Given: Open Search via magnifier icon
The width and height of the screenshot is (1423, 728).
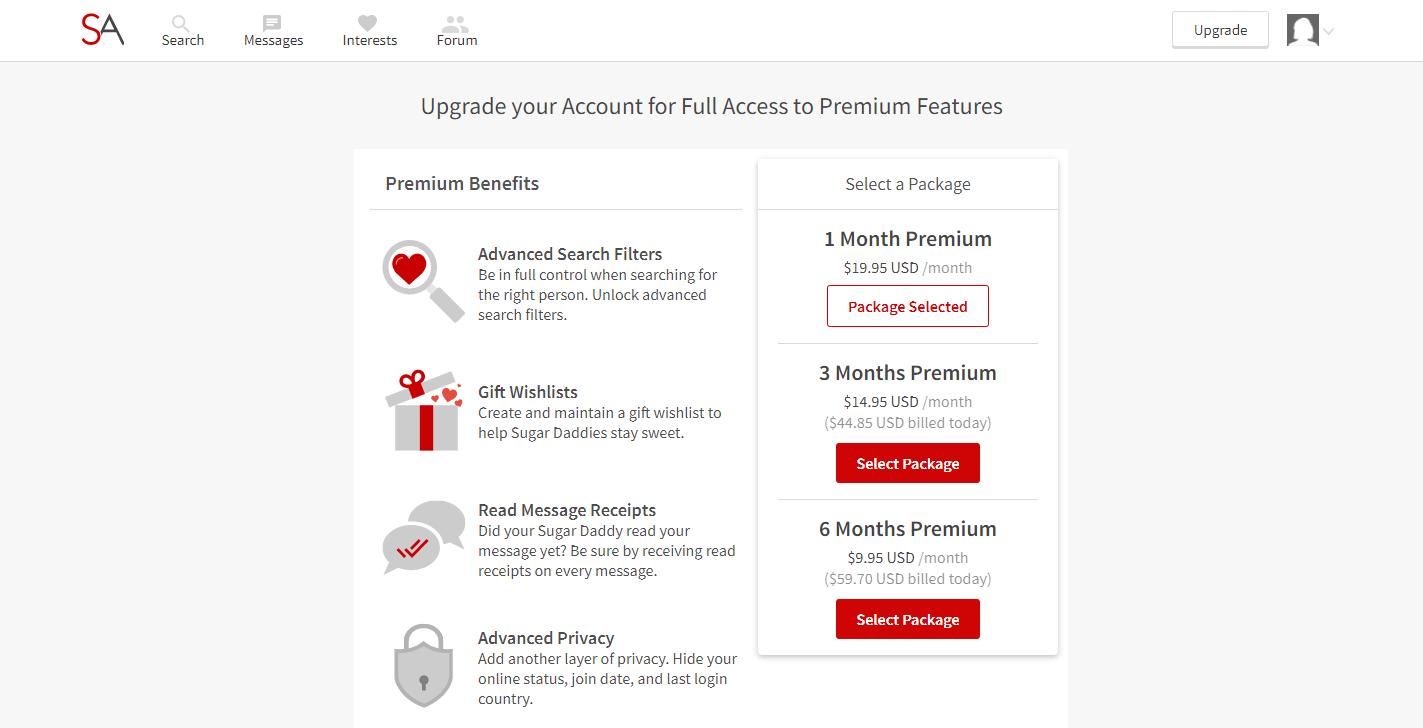Looking at the screenshot, I should coord(181,22).
